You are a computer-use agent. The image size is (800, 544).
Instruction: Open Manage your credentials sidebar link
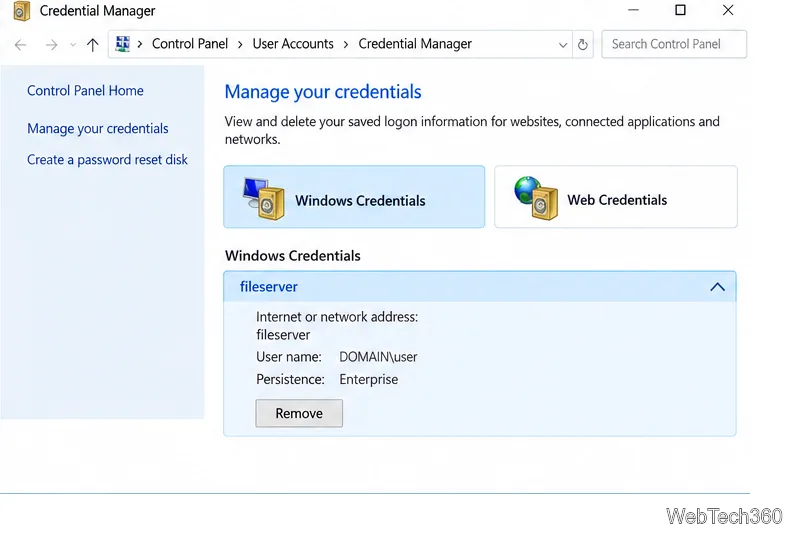97,129
